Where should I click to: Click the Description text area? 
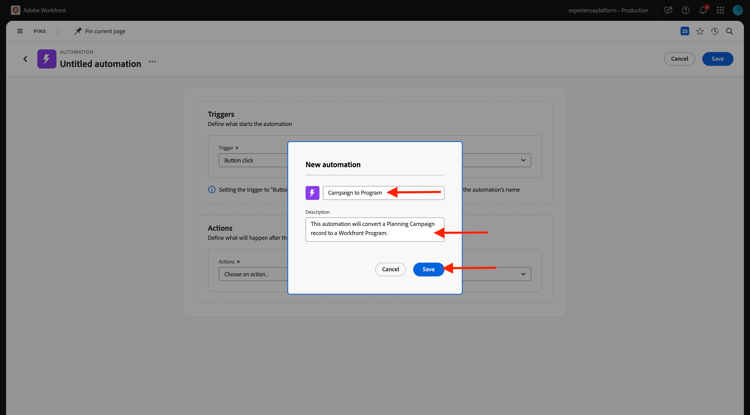[x=375, y=229]
